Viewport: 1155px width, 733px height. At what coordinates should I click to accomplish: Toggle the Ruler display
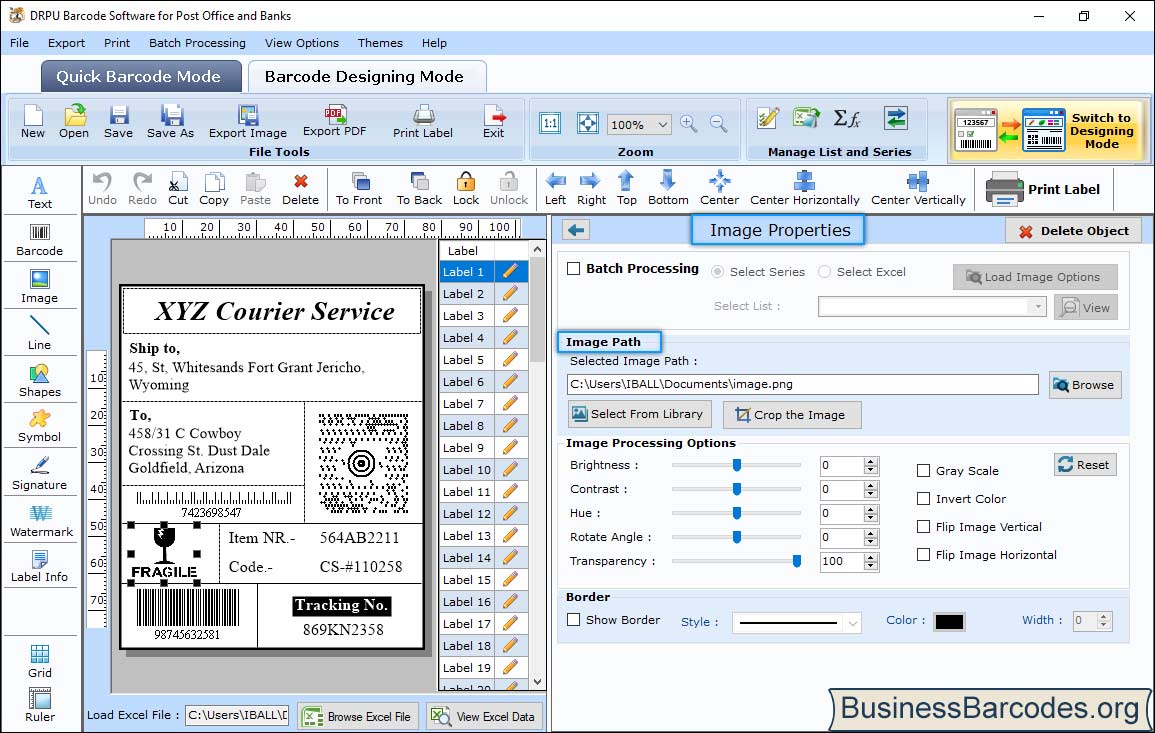[40, 705]
